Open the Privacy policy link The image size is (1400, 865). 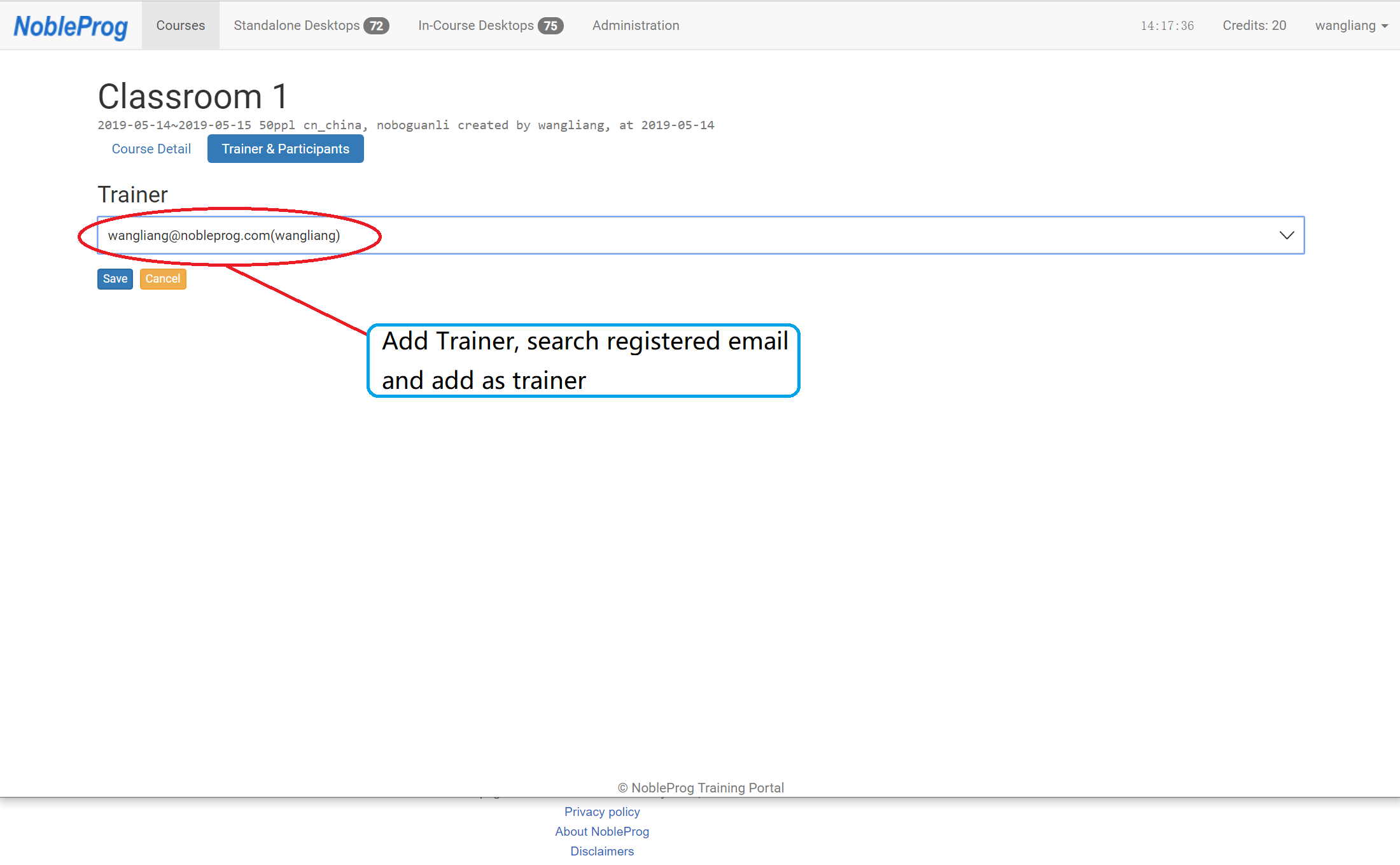pyautogui.click(x=601, y=812)
